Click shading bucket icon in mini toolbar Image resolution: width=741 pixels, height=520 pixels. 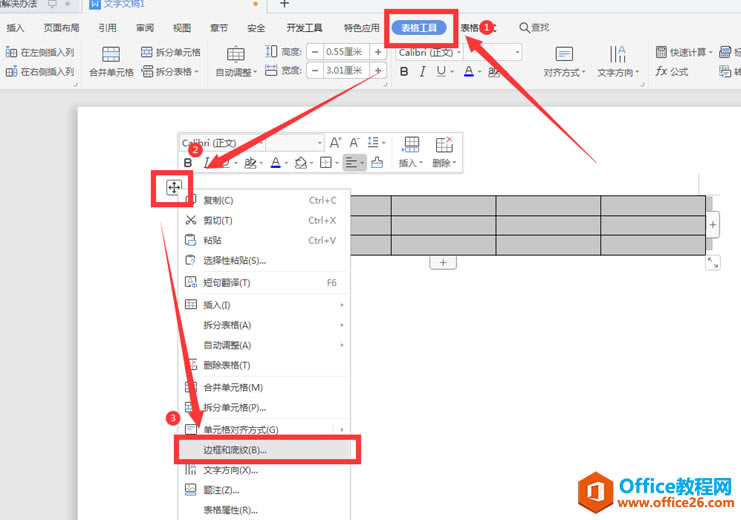click(x=301, y=163)
